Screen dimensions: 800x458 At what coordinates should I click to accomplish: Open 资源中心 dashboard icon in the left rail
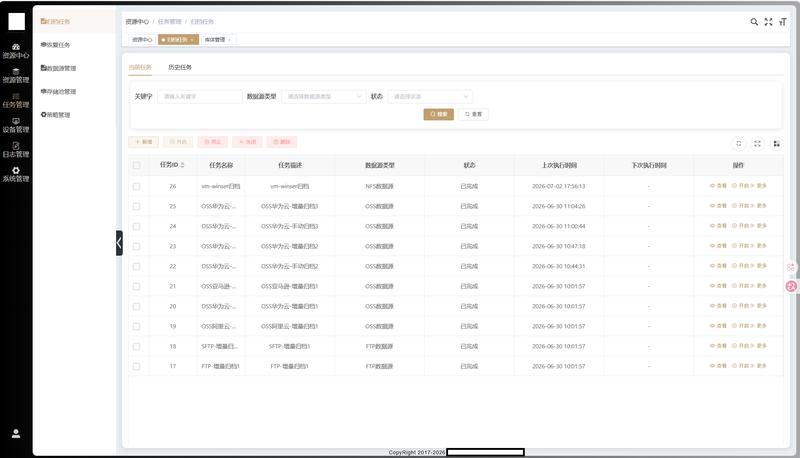coord(16,50)
